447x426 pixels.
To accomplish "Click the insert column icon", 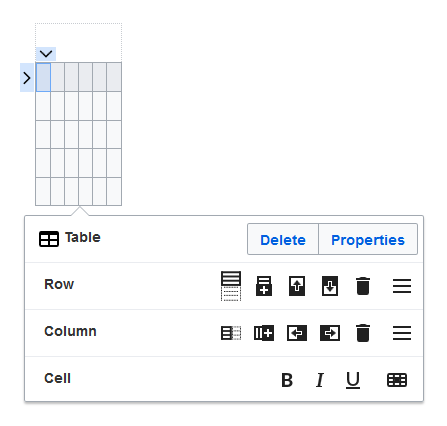I will 264,333.
